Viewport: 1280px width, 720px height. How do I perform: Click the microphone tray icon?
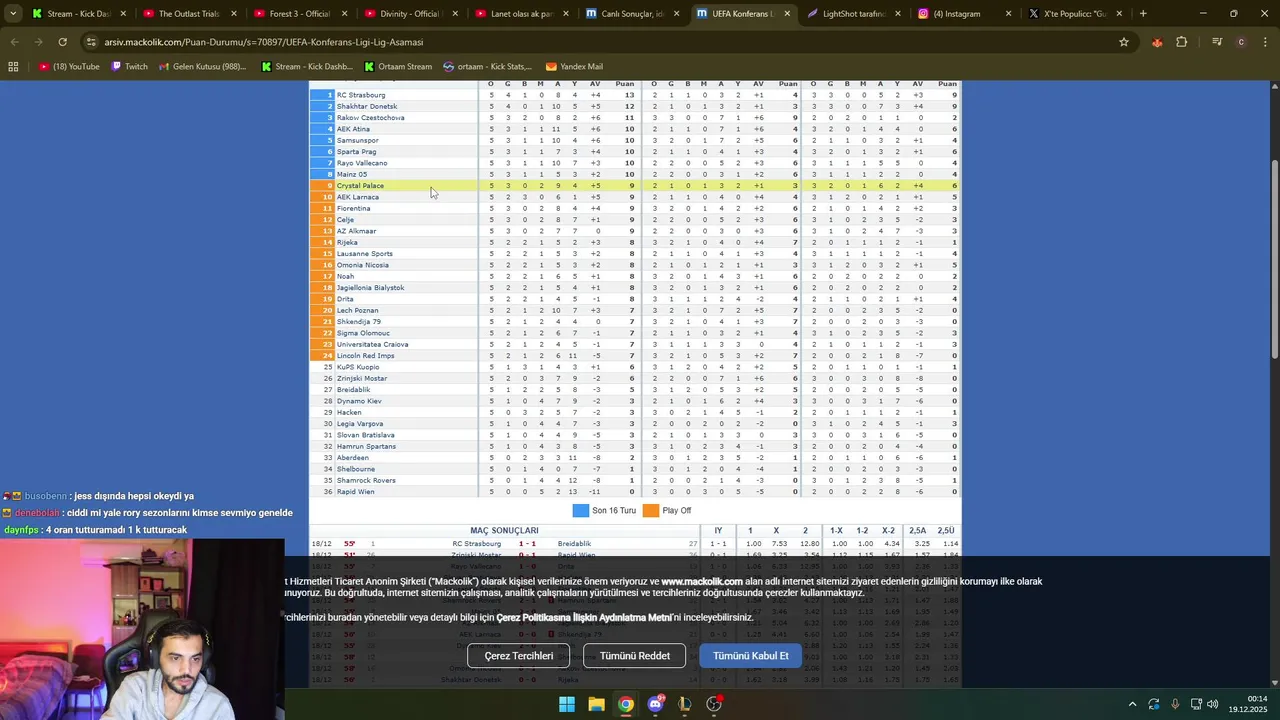(1175, 704)
